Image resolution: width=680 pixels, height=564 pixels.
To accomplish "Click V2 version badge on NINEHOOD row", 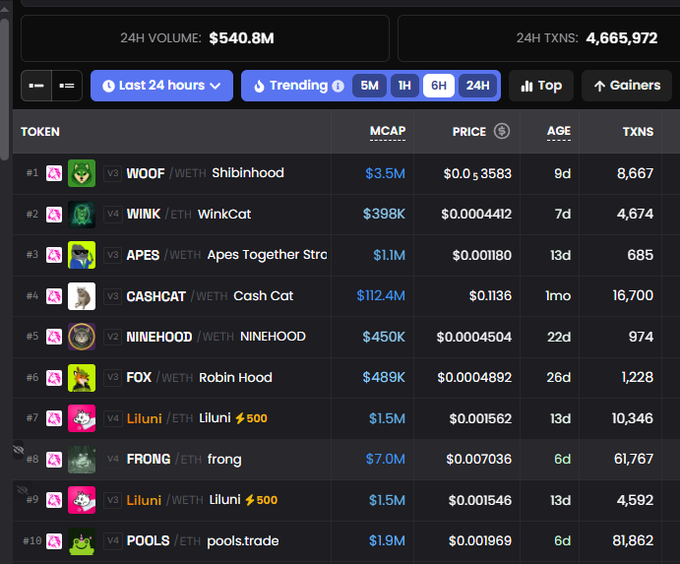I will [112, 337].
